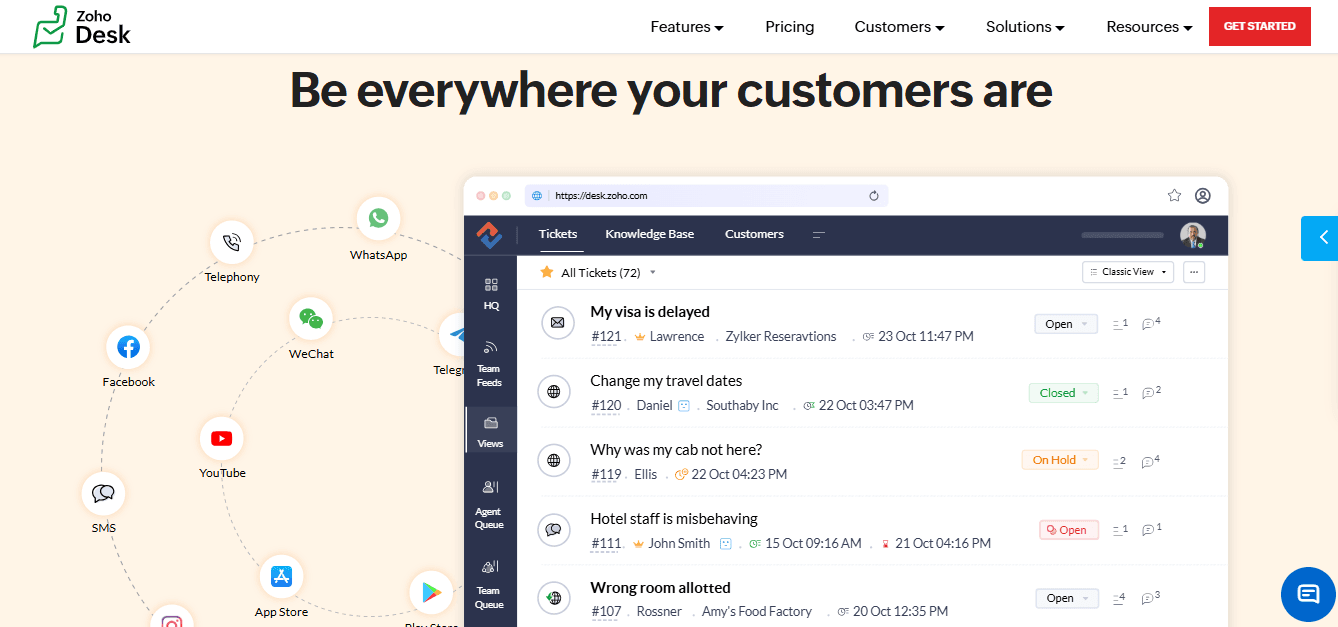Open the Telephony channel icon
This screenshot has height=627, width=1338.
tap(232, 242)
